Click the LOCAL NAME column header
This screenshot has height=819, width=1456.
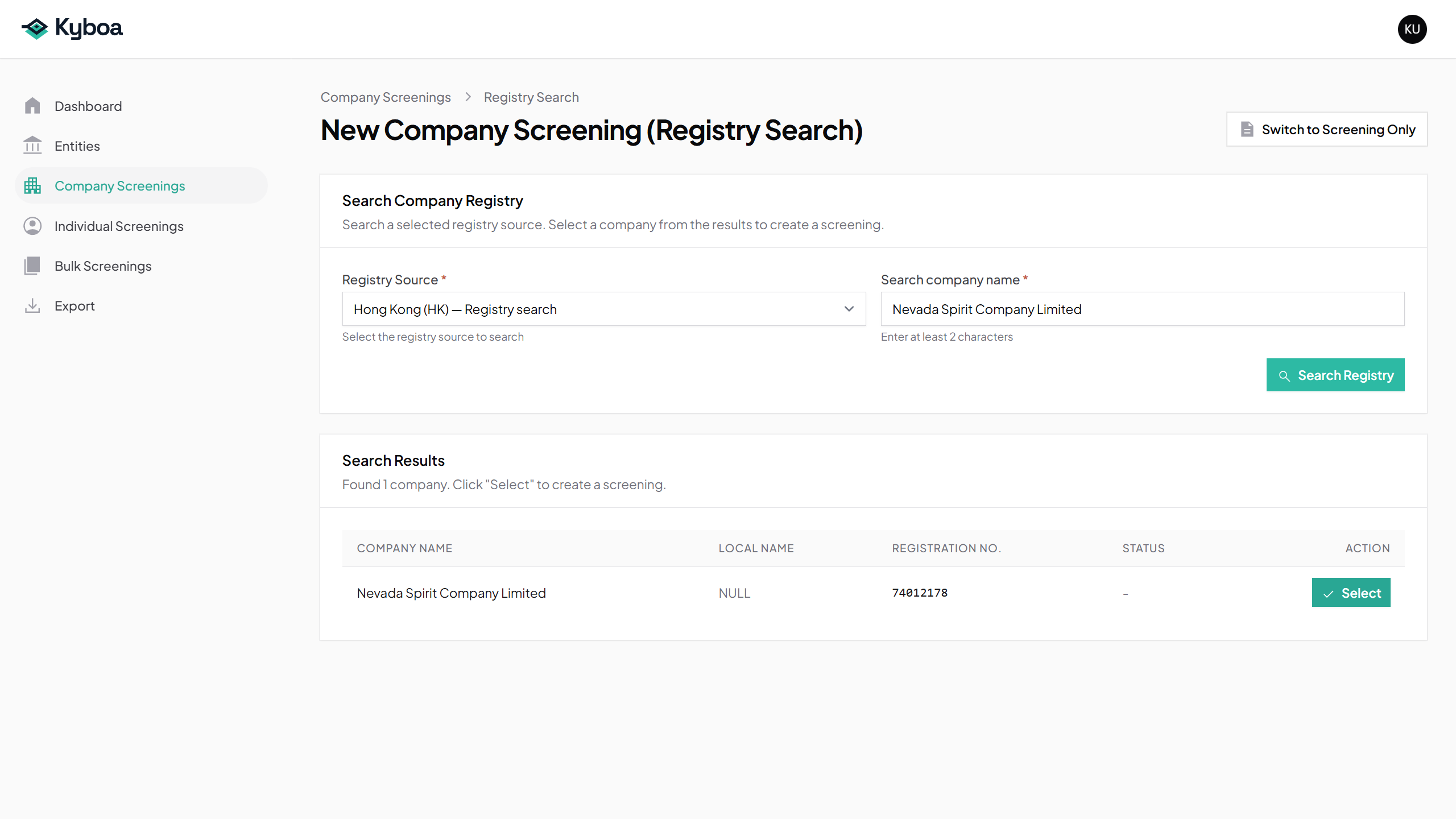[x=756, y=548]
